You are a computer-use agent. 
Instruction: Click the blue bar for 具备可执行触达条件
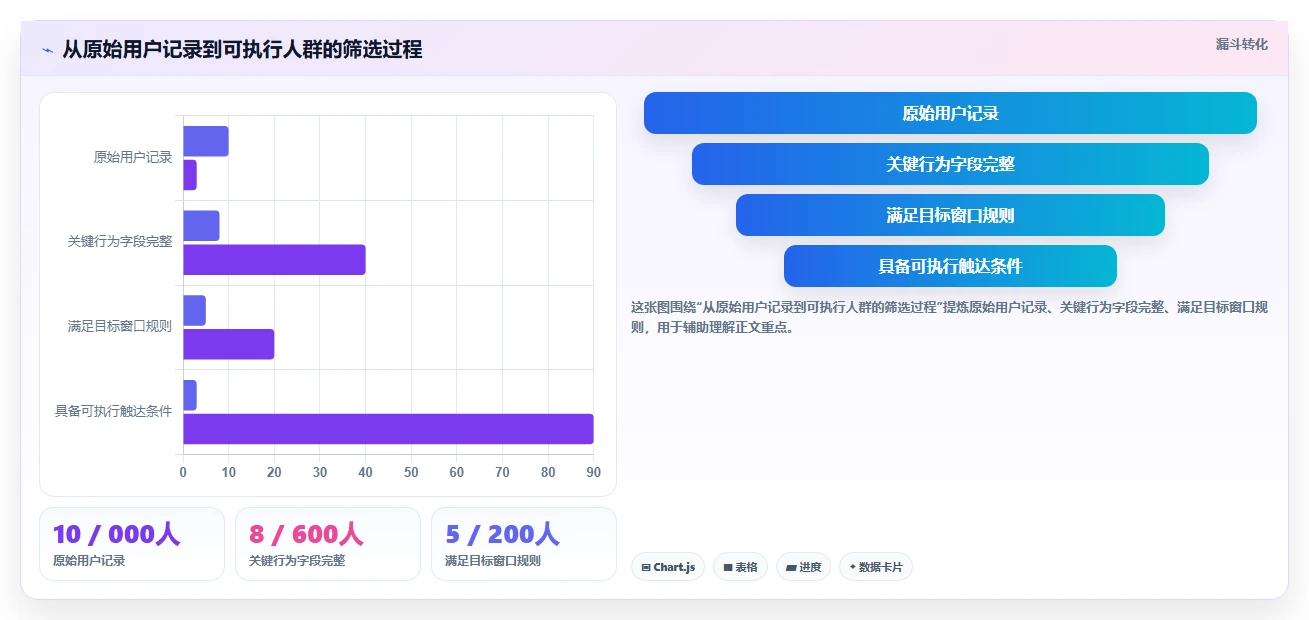190,395
